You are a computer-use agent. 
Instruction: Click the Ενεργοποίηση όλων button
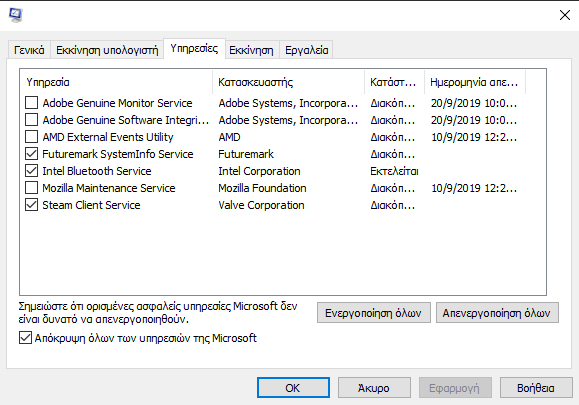tap(373, 313)
